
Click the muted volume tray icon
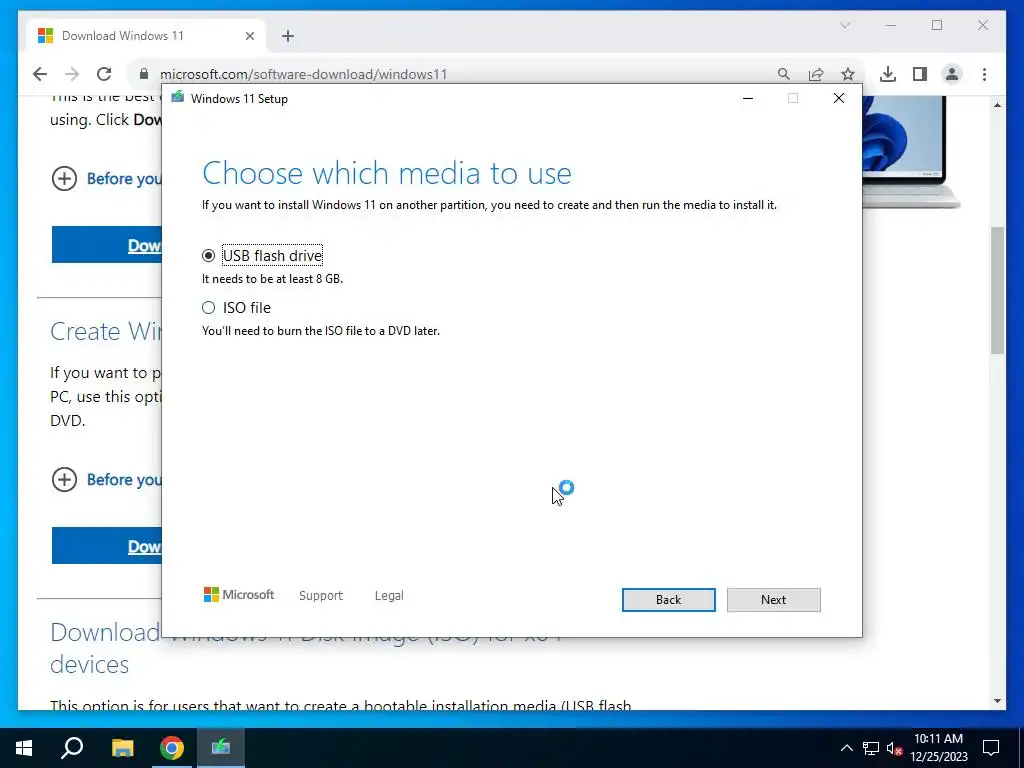(x=894, y=748)
